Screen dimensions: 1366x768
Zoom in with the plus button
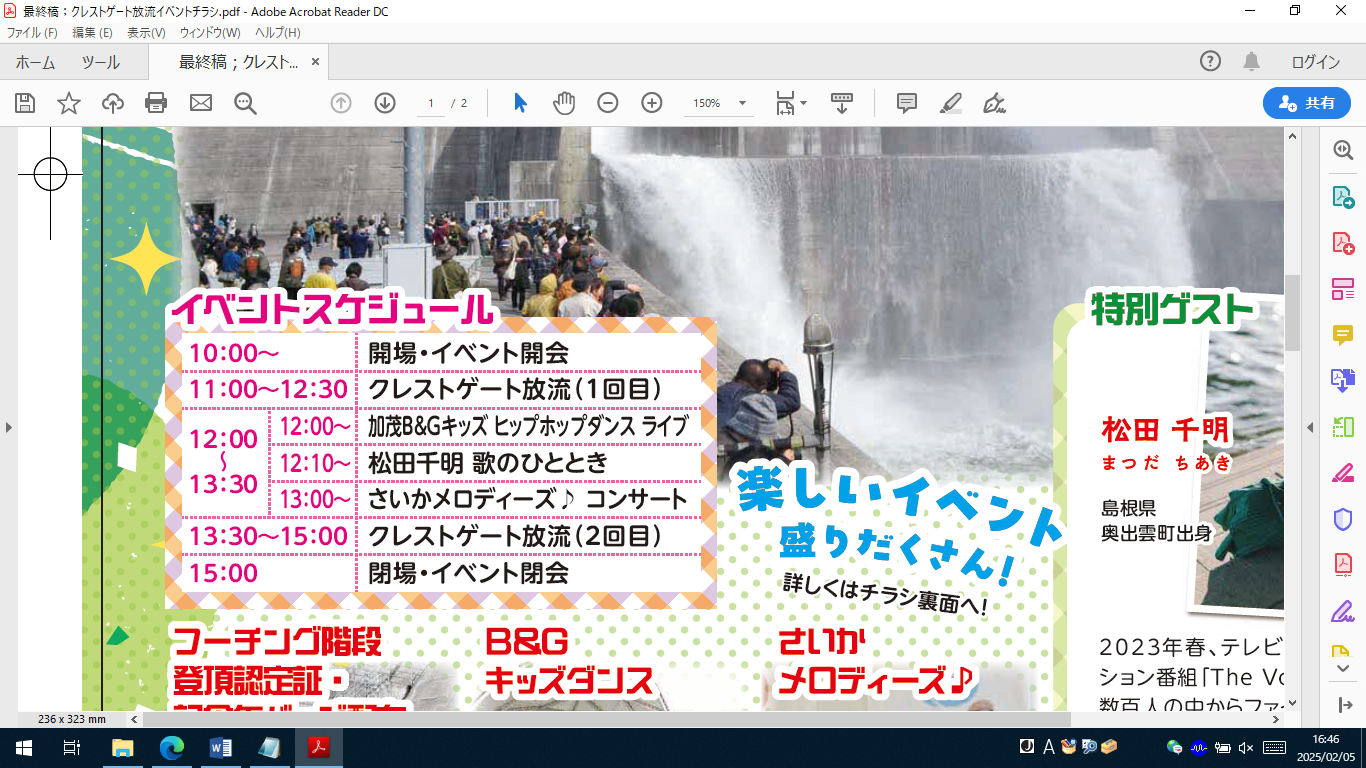pos(652,103)
